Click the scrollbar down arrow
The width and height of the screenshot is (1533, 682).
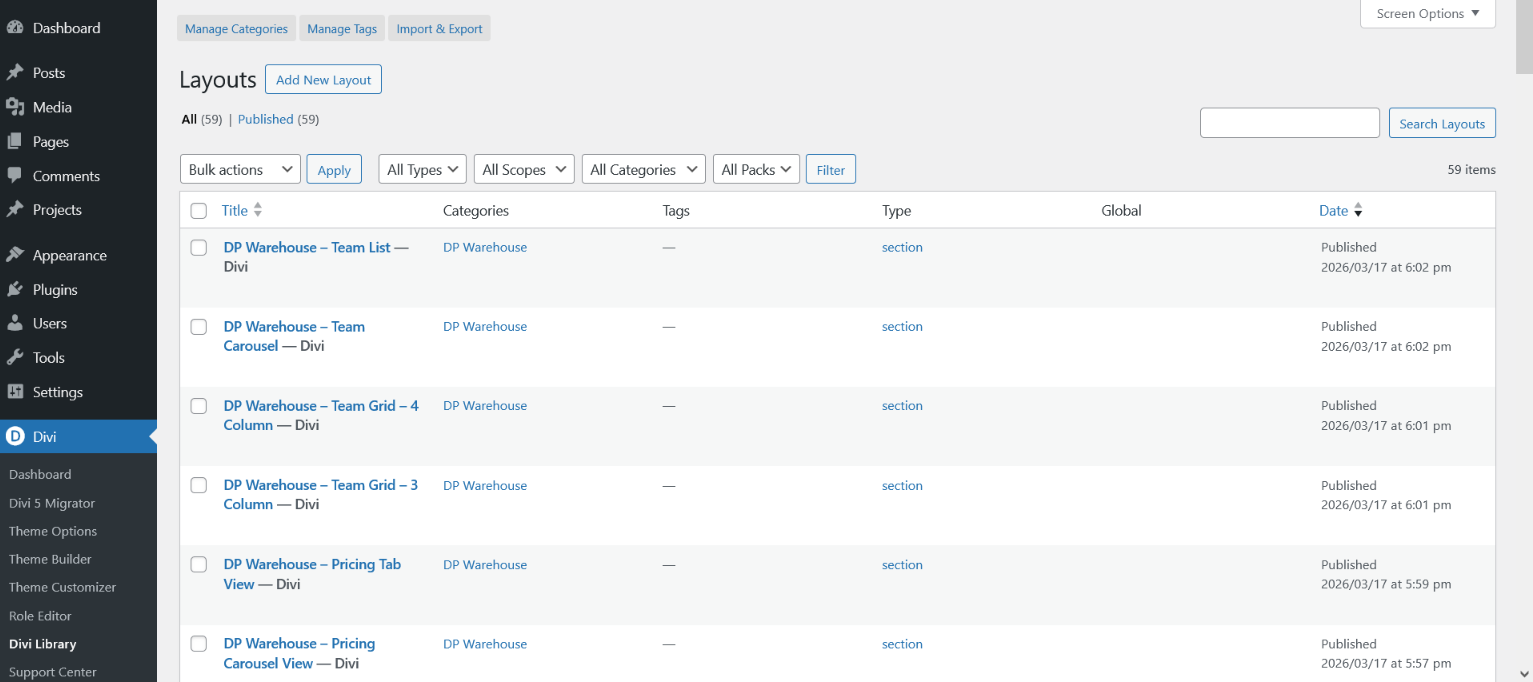pos(1524,673)
